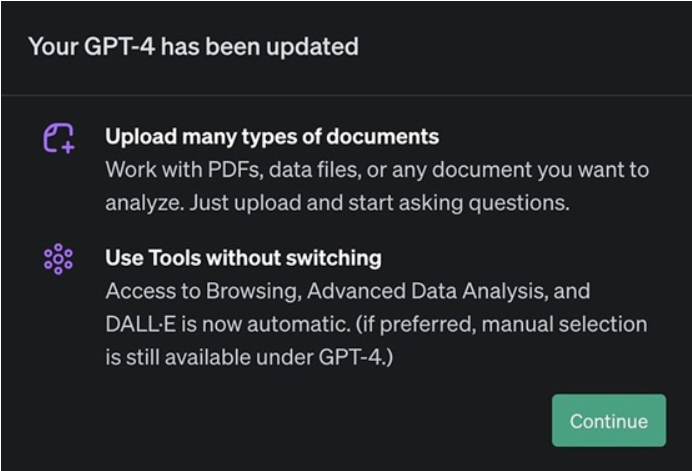Click 'Just upload and start asking questions' sentence

pos(380,203)
